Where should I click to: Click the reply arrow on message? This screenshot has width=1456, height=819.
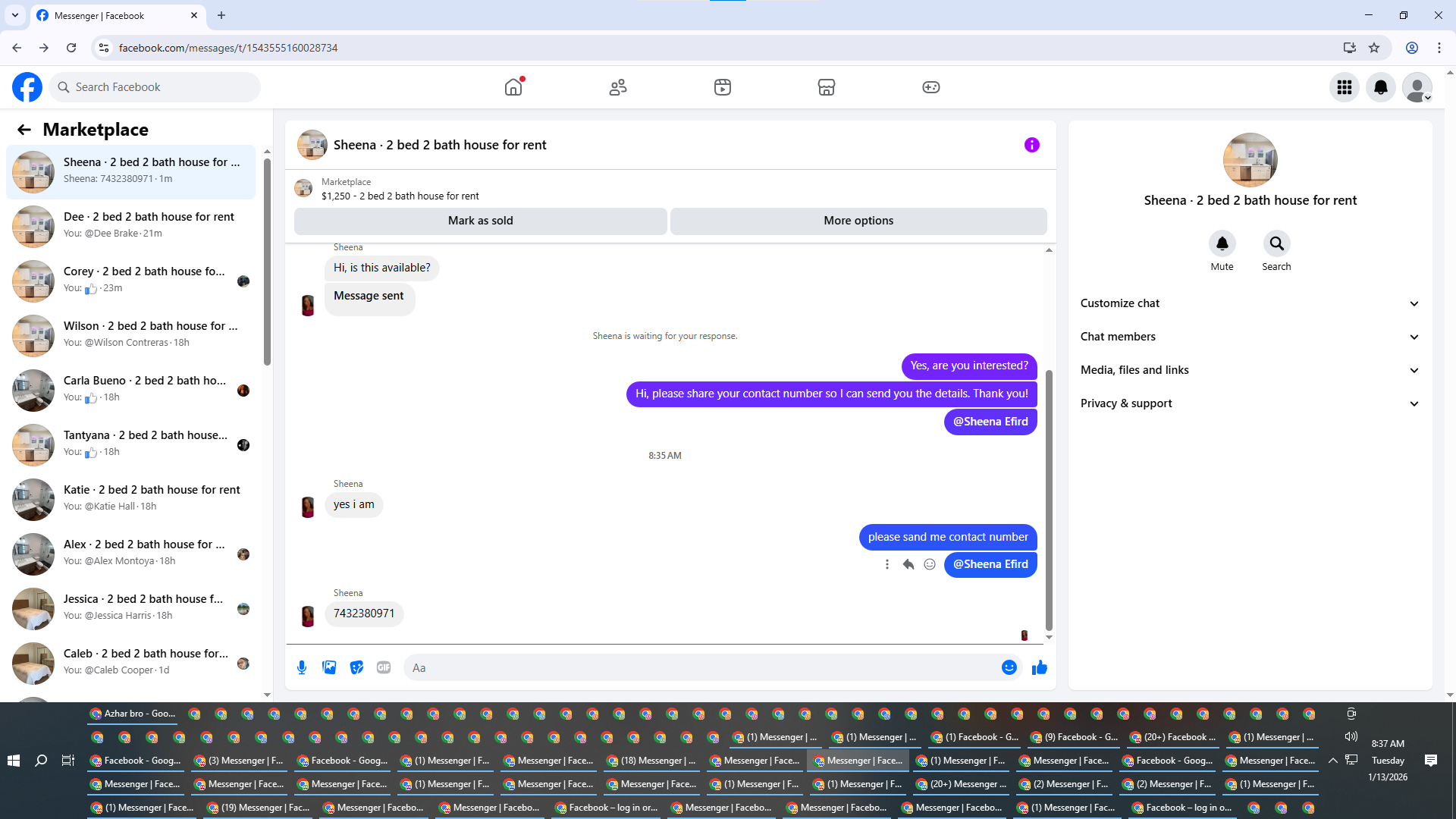coord(908,564)
